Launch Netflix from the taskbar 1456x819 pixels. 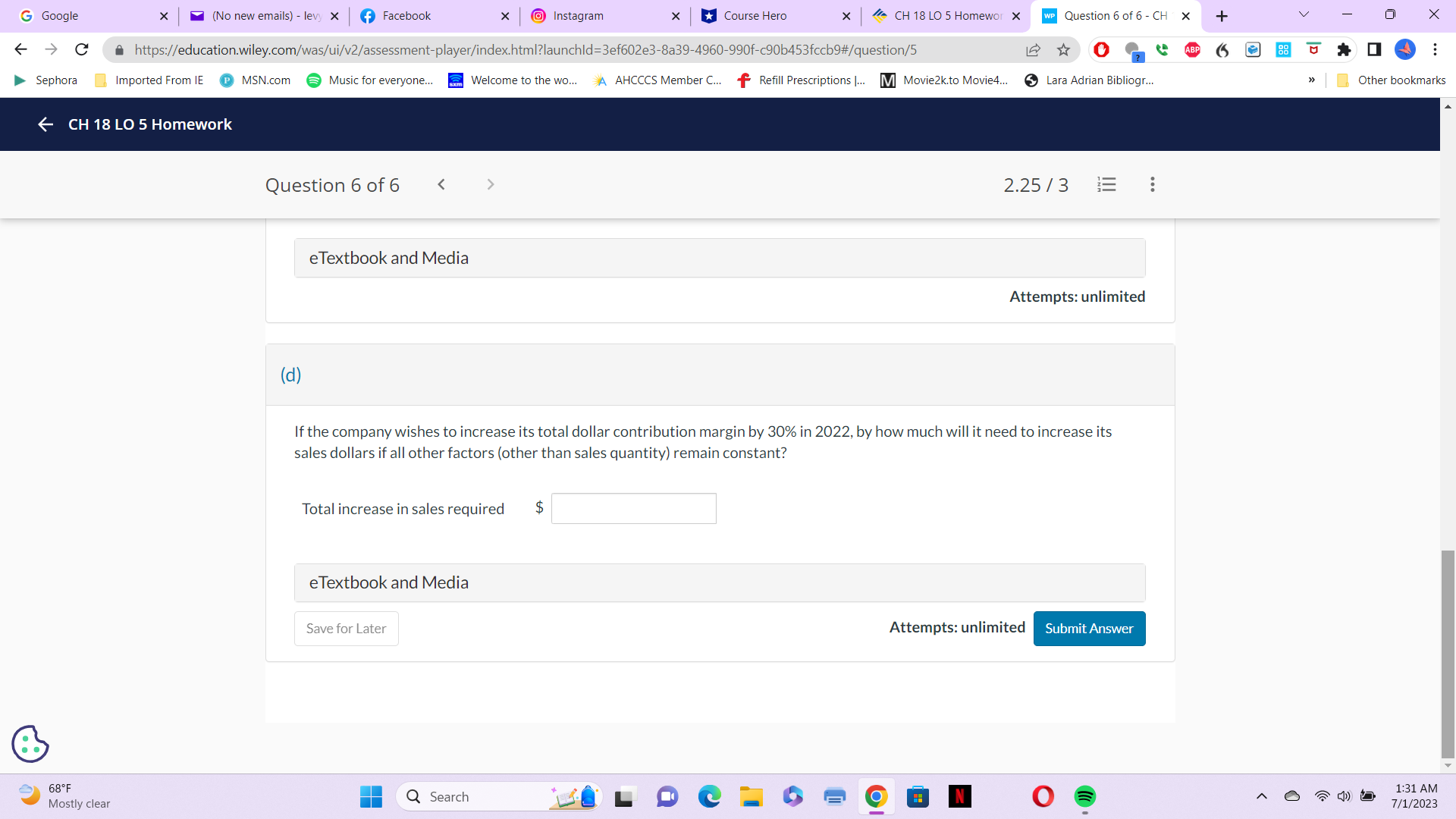pos(959,796)
